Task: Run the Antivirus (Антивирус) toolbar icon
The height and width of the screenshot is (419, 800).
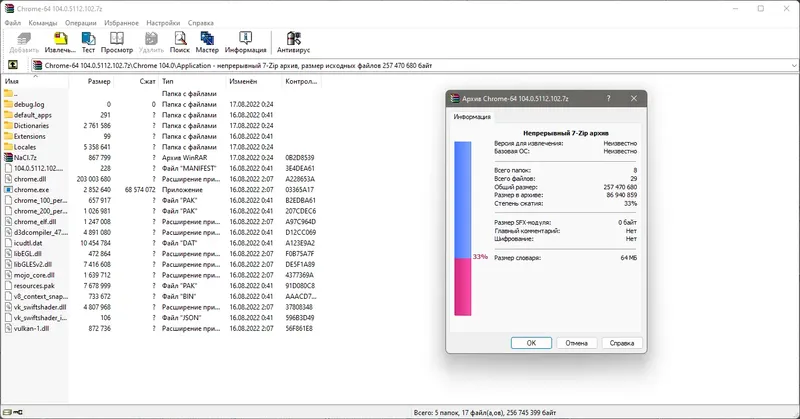Action: [293, 39]
